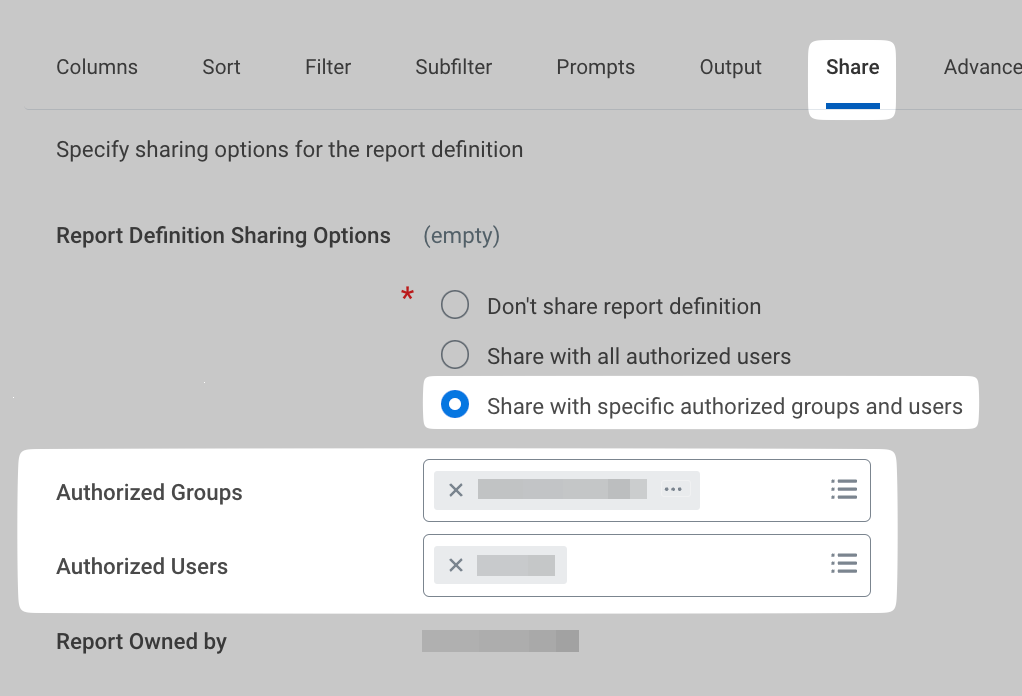
Task: Open the Output tab
Action: [x=730, y=67]
